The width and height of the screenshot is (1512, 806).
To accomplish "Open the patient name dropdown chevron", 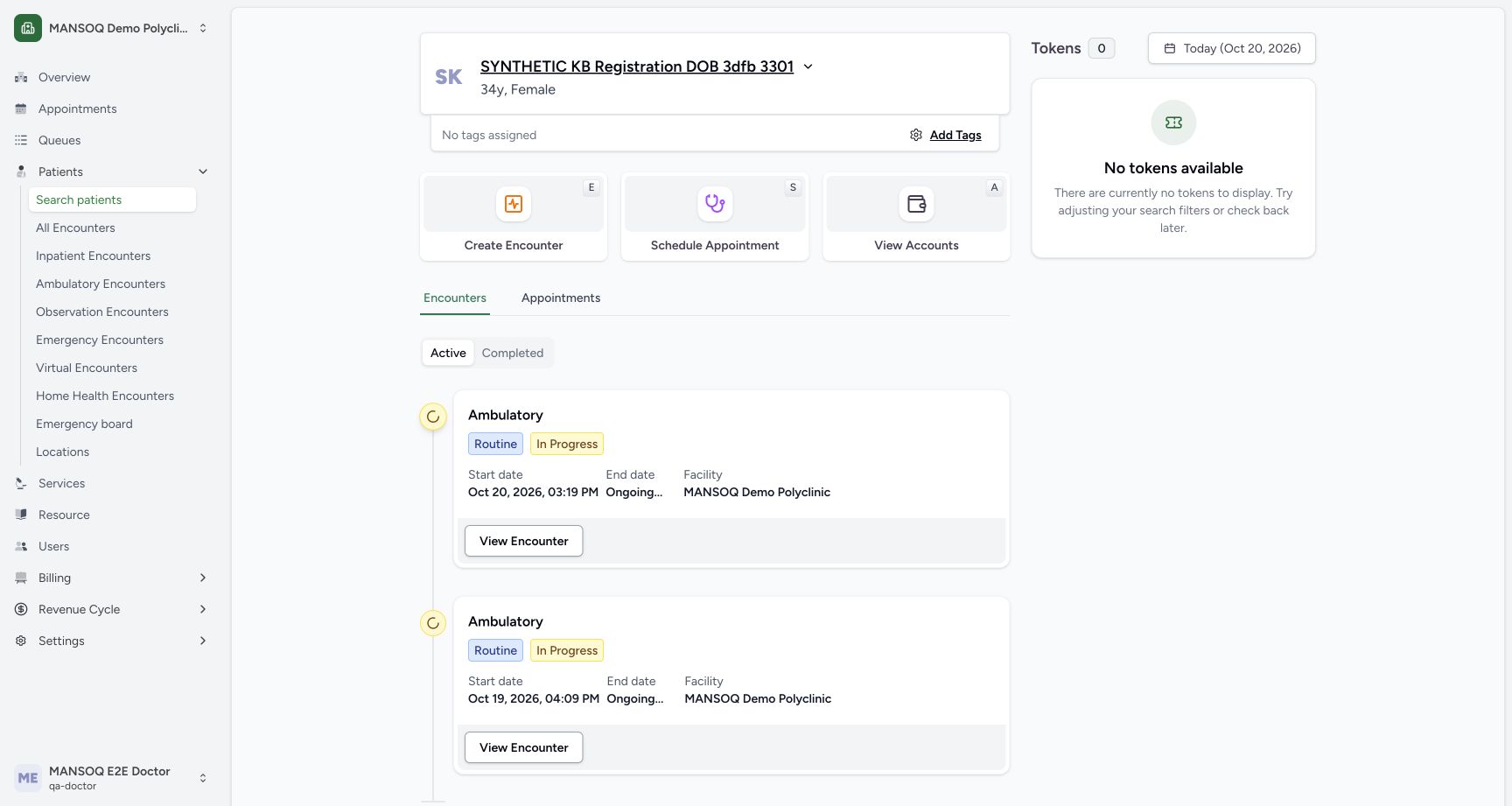I will pyautogui.click(x=808, y=67).
